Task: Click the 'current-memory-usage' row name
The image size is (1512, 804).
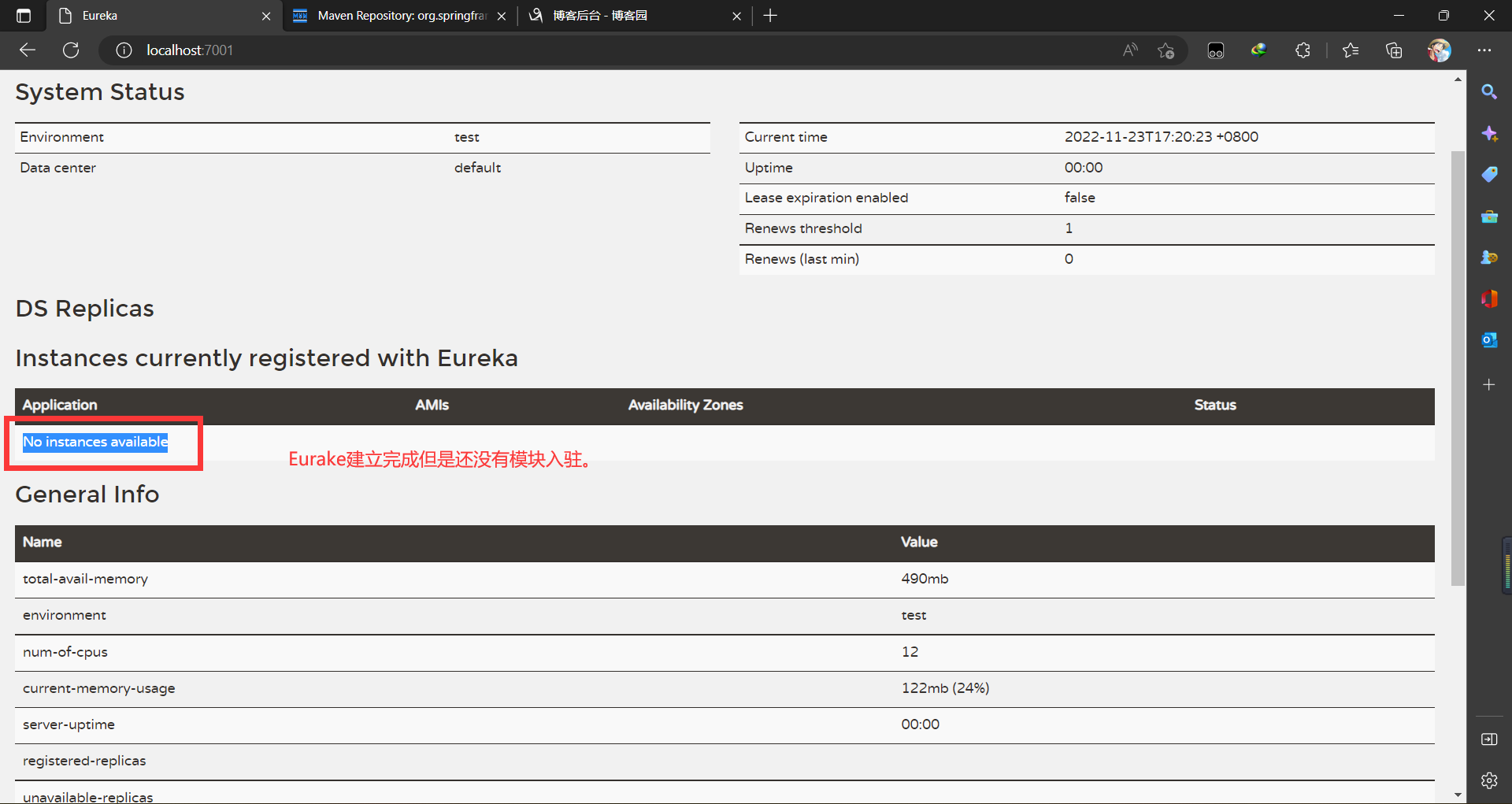Action: pos(99,688)
